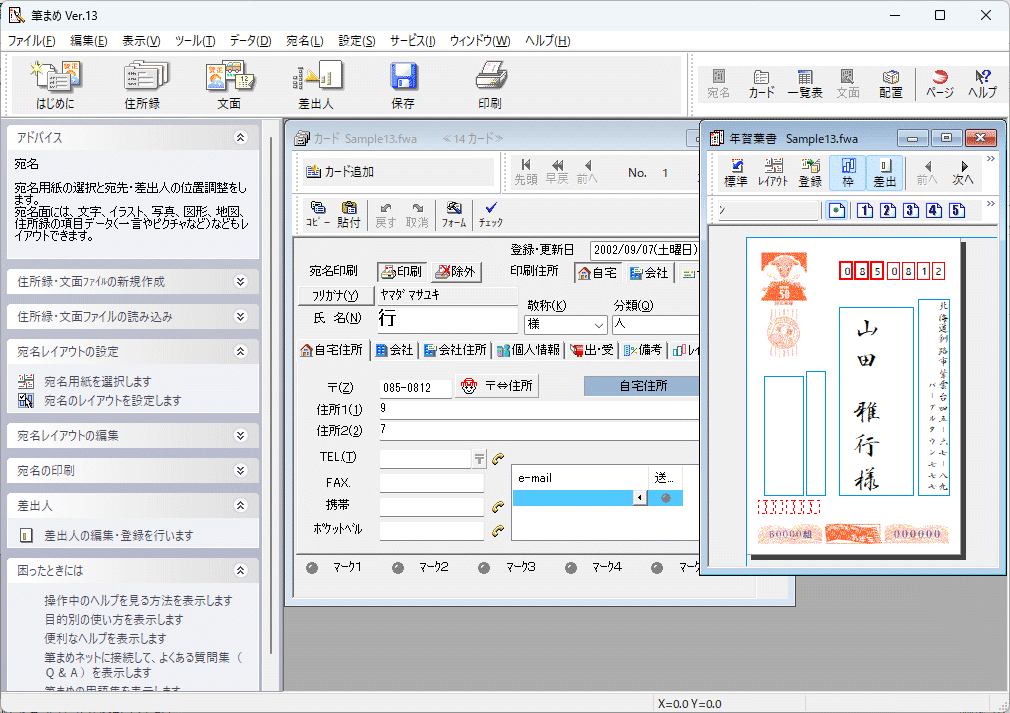Click the >> chevron on 年賀葉書 toolbar
This screenshot has width=1010, height=713.
tap(988, 157)
